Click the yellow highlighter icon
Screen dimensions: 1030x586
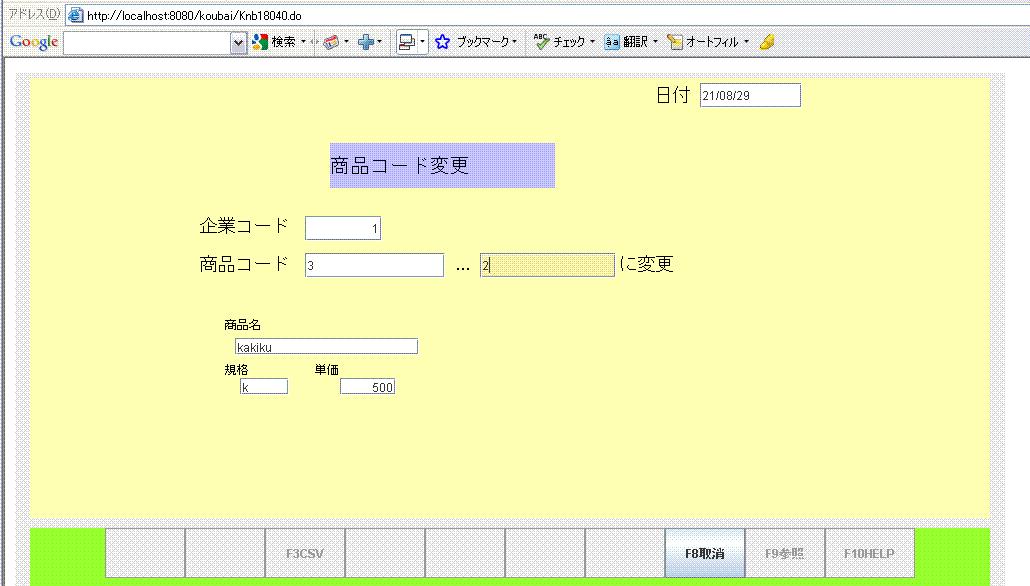pyautogui.click(x=767, y=42)
